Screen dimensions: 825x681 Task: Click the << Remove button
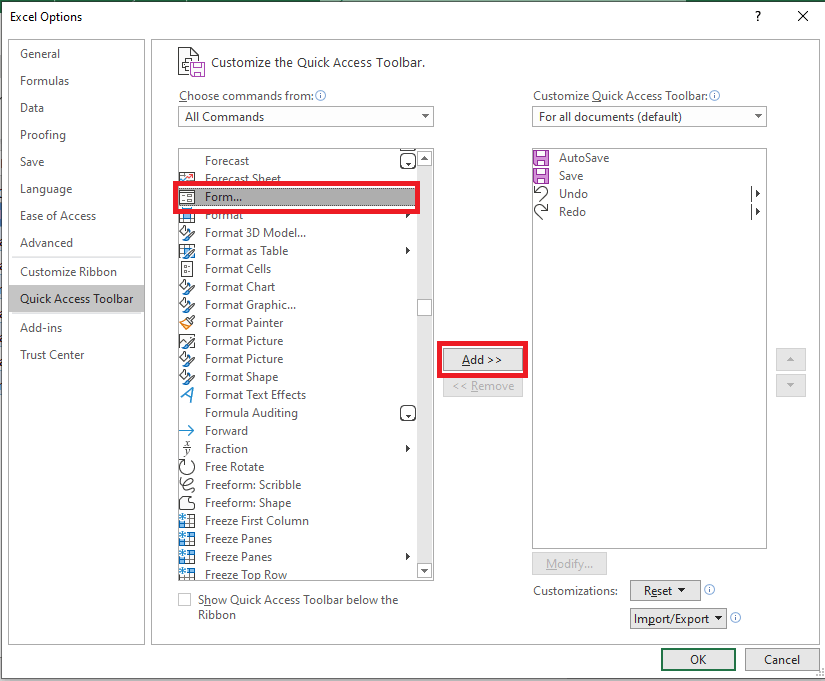(x=482, y=386)
